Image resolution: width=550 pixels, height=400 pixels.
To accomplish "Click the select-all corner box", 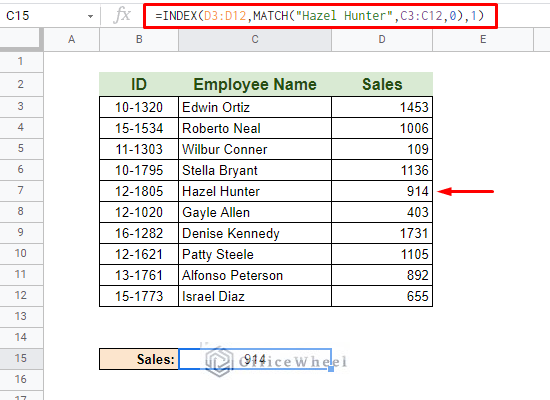I will (21, 39).
